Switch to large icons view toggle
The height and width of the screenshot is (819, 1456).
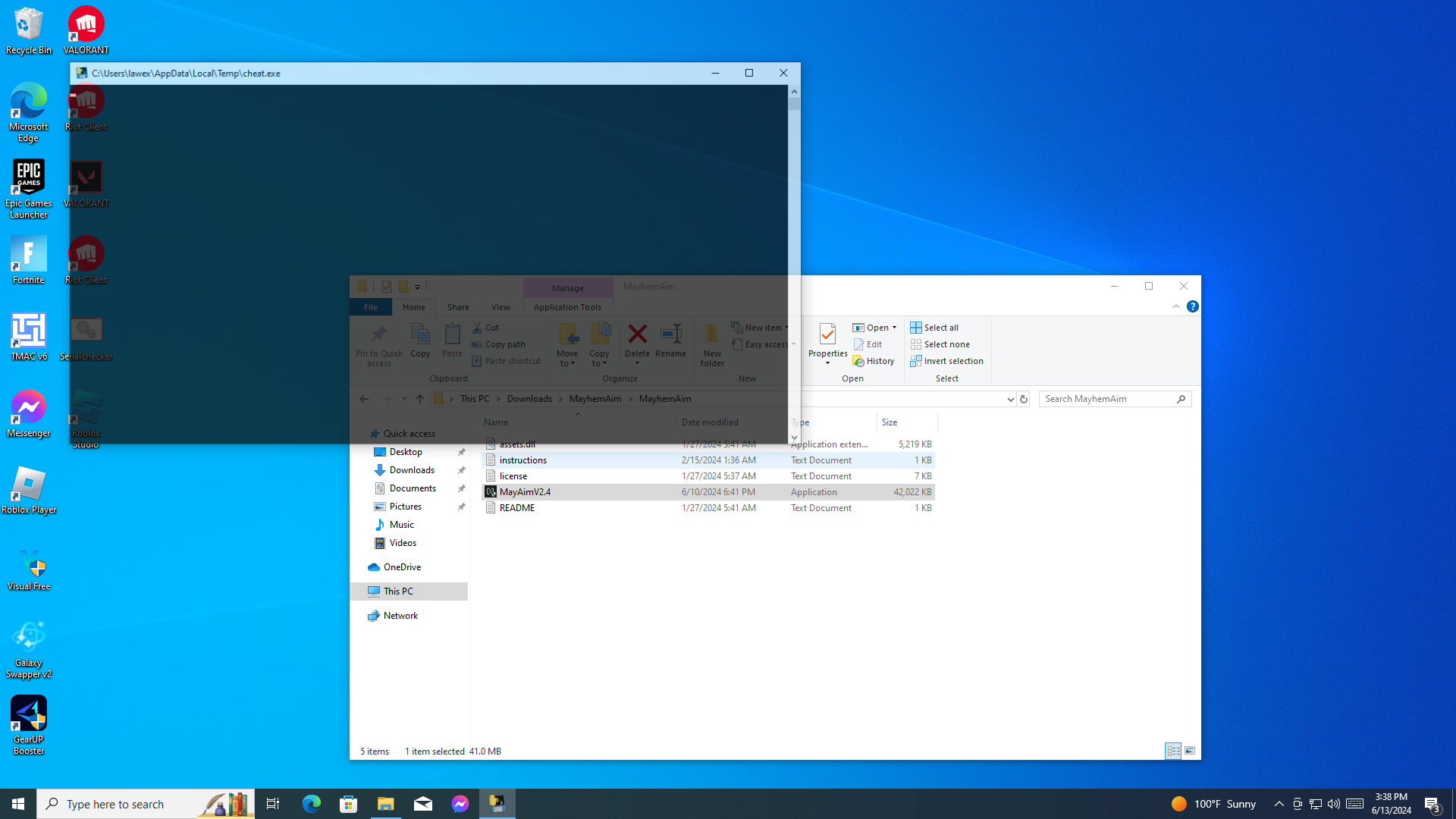click(1190, 752)
